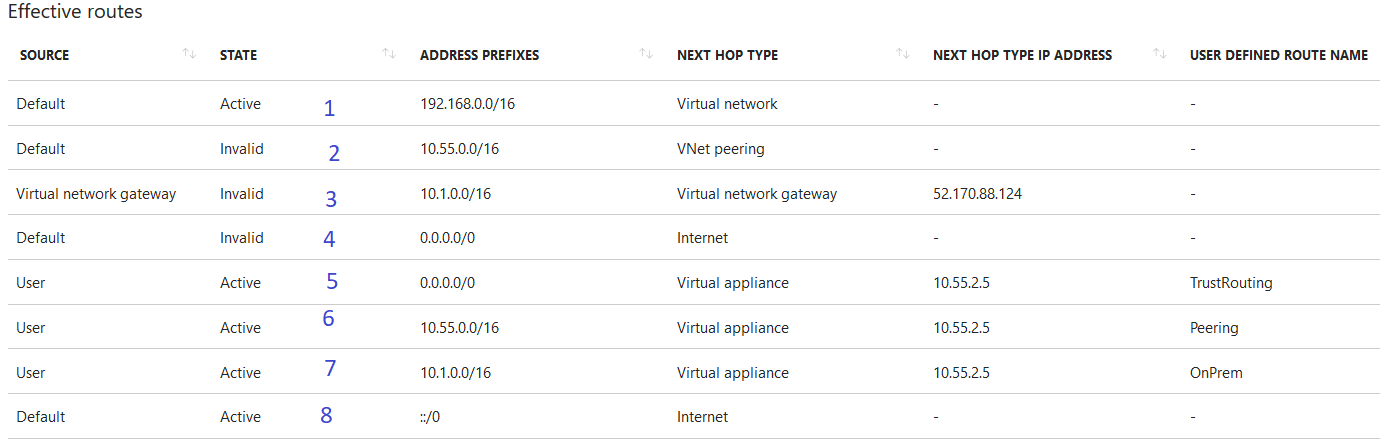This screenshot has height=446, width=1380.
Task: Click the ADDRESS PREFIXES header text
Action: (479, 55)
